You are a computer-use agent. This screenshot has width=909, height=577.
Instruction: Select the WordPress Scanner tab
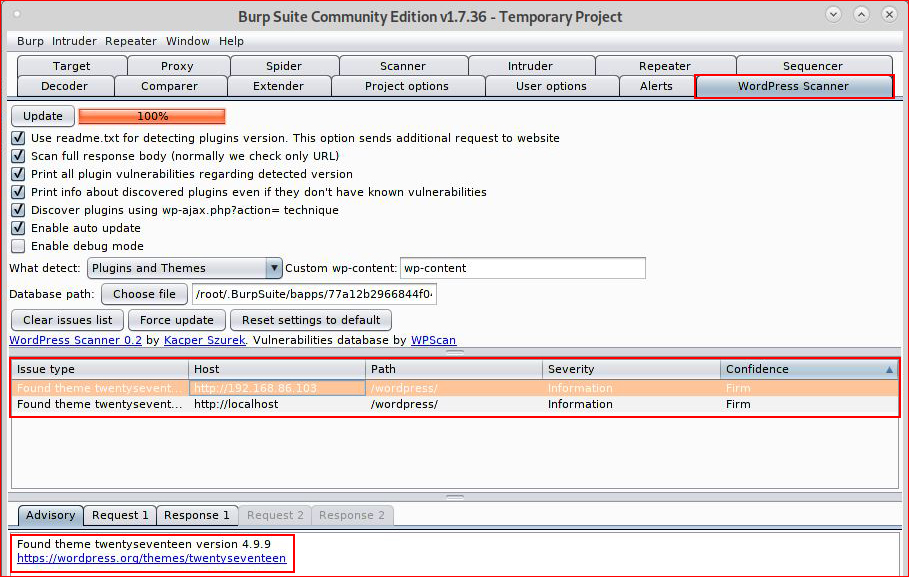point(794,86)
